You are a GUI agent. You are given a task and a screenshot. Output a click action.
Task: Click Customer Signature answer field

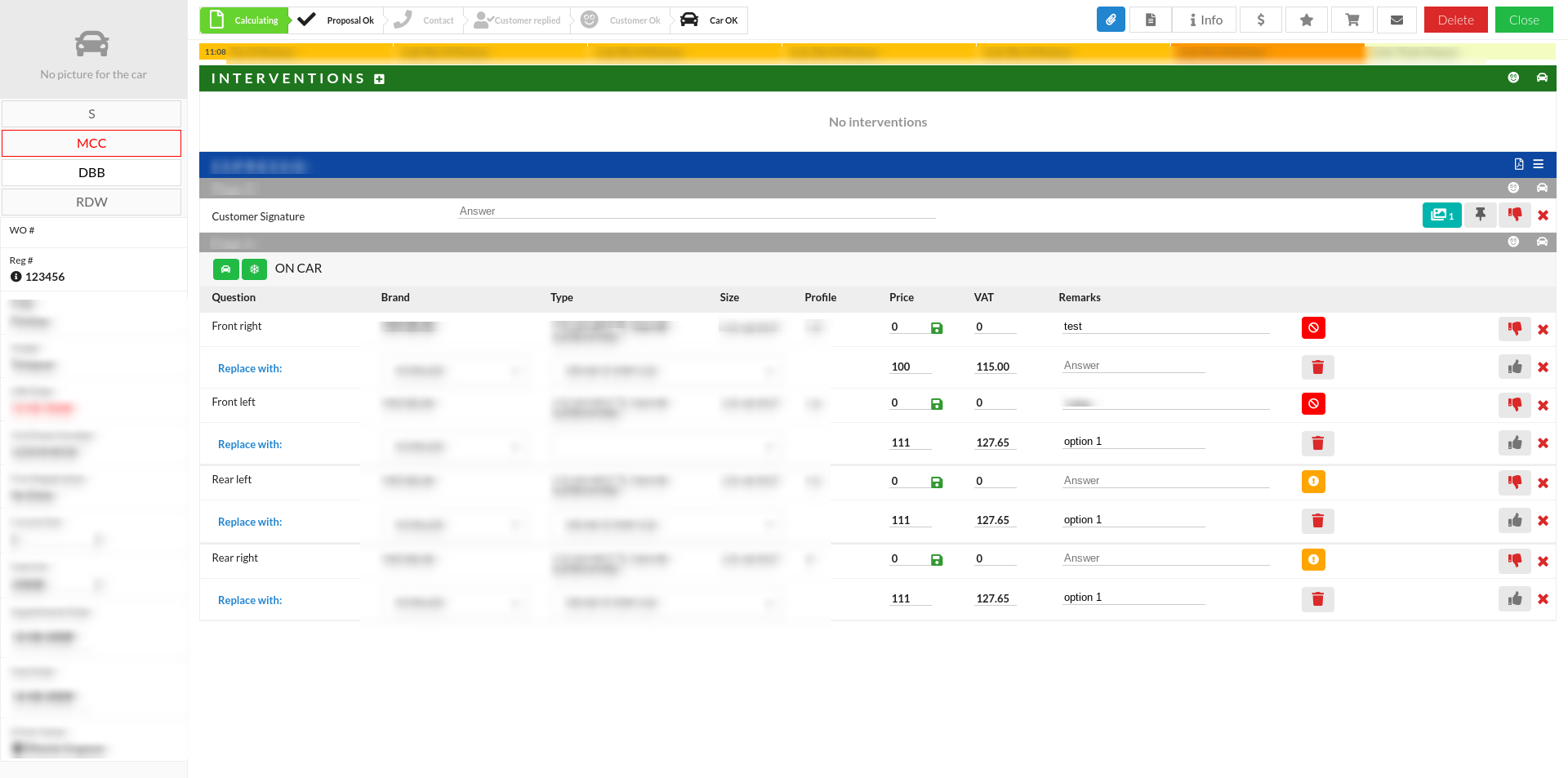(x=697, y=211)
